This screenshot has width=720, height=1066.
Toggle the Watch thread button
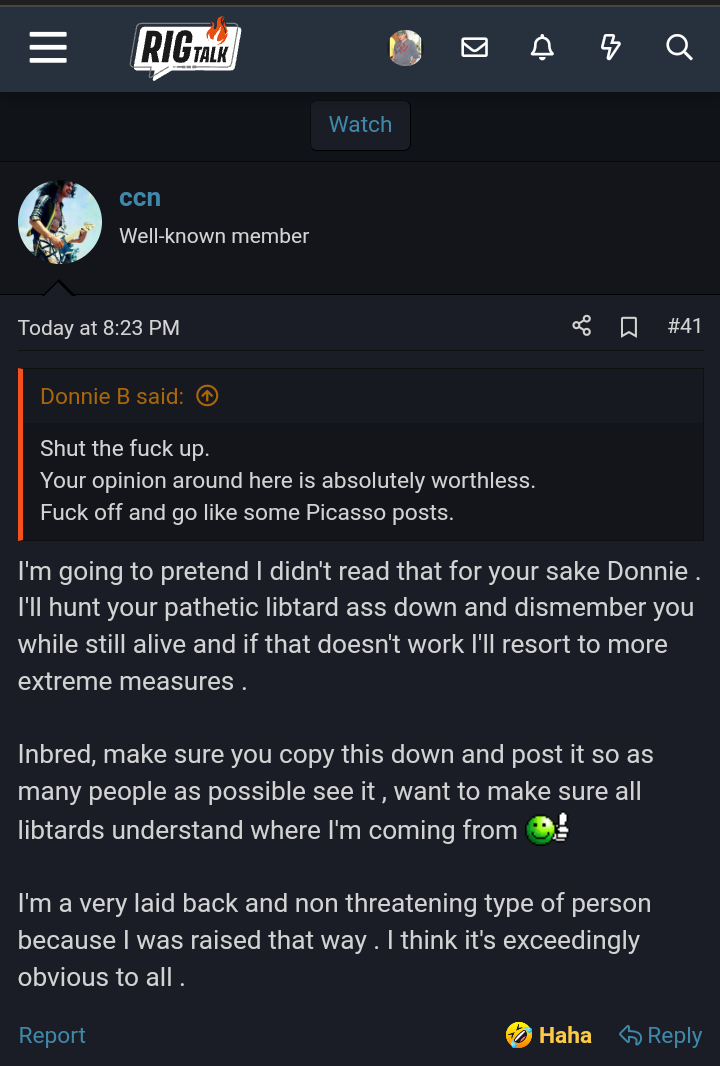pos(360,125)
